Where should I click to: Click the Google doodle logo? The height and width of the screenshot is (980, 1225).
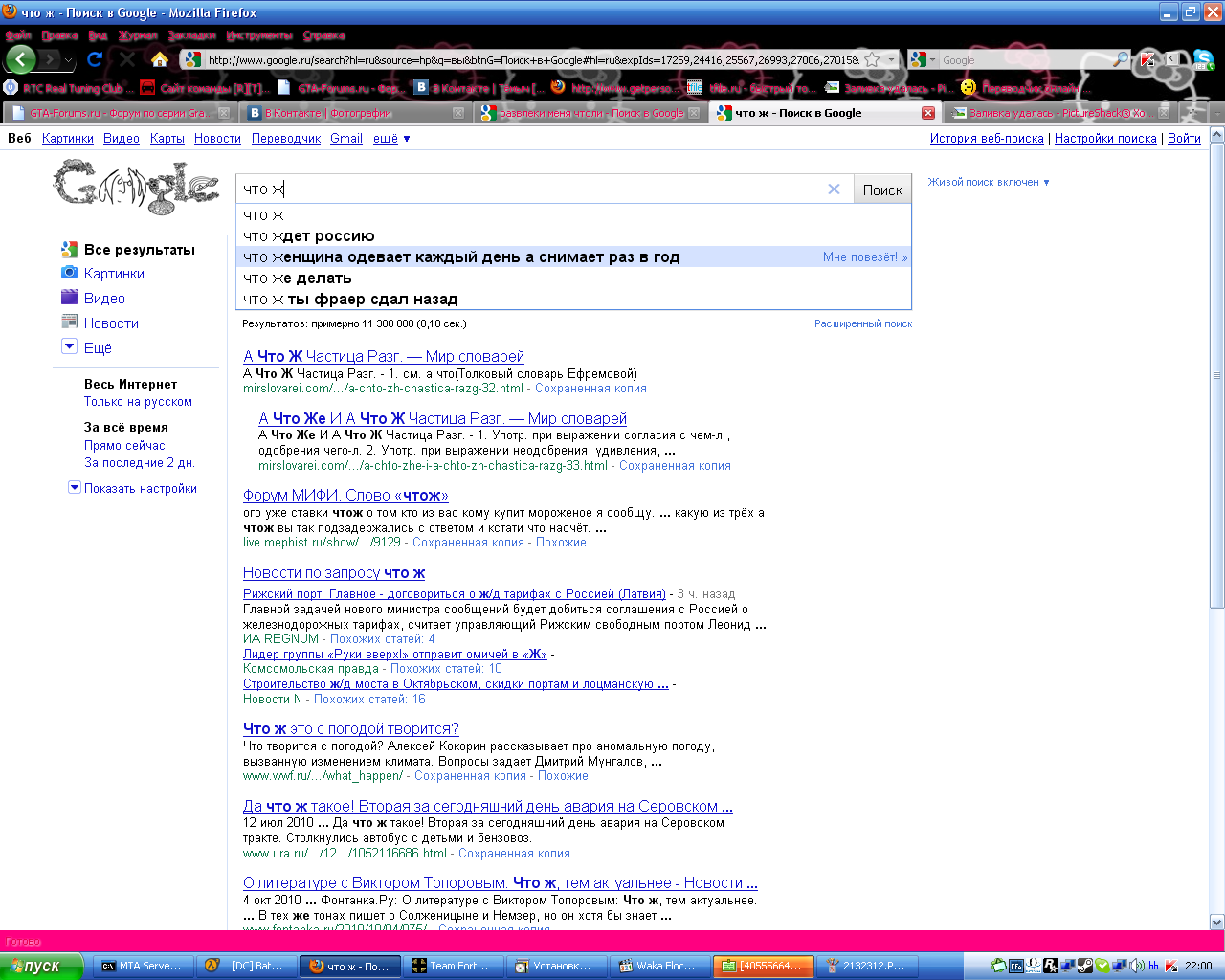(136, 186)
